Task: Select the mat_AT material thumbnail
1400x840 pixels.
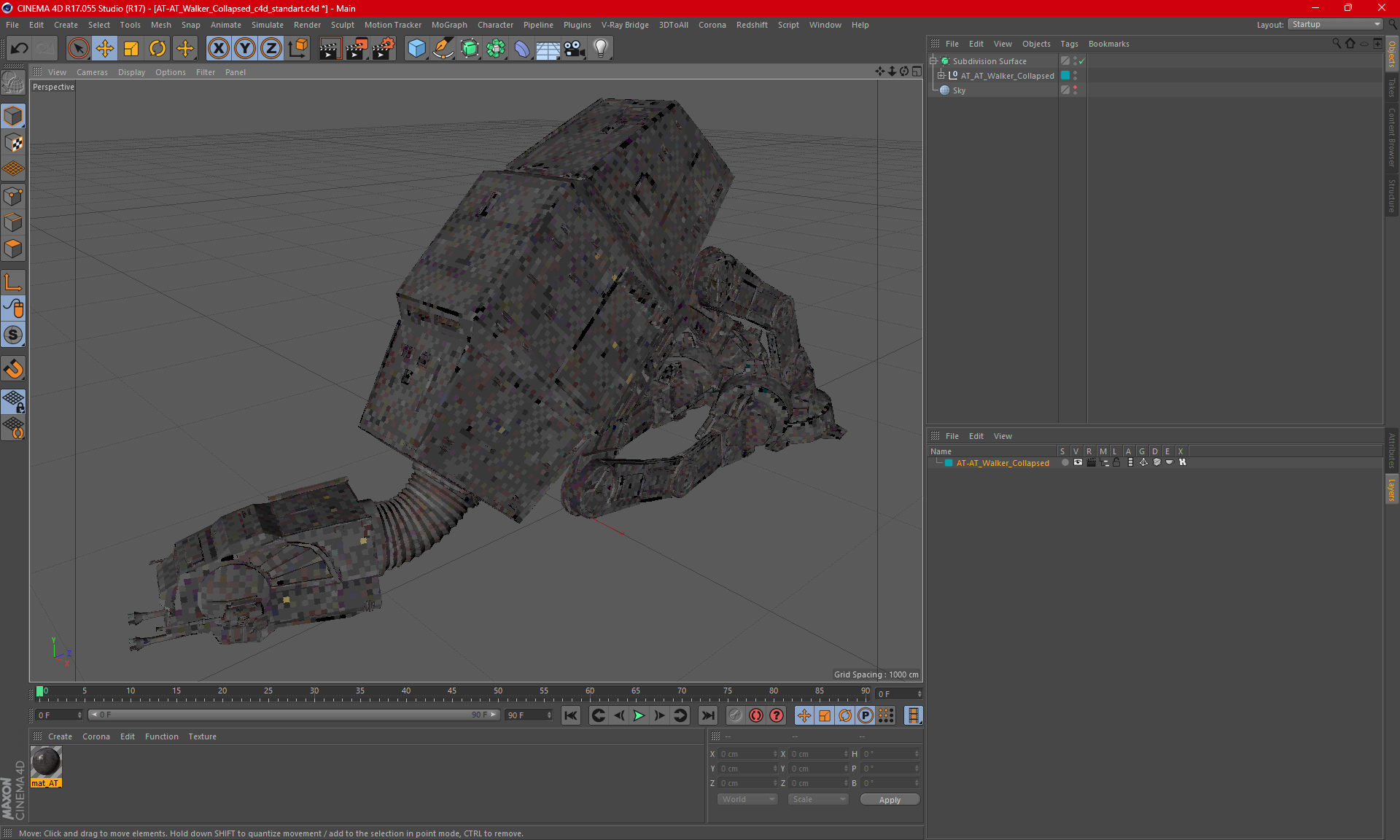Action: [x=46, y=762]
